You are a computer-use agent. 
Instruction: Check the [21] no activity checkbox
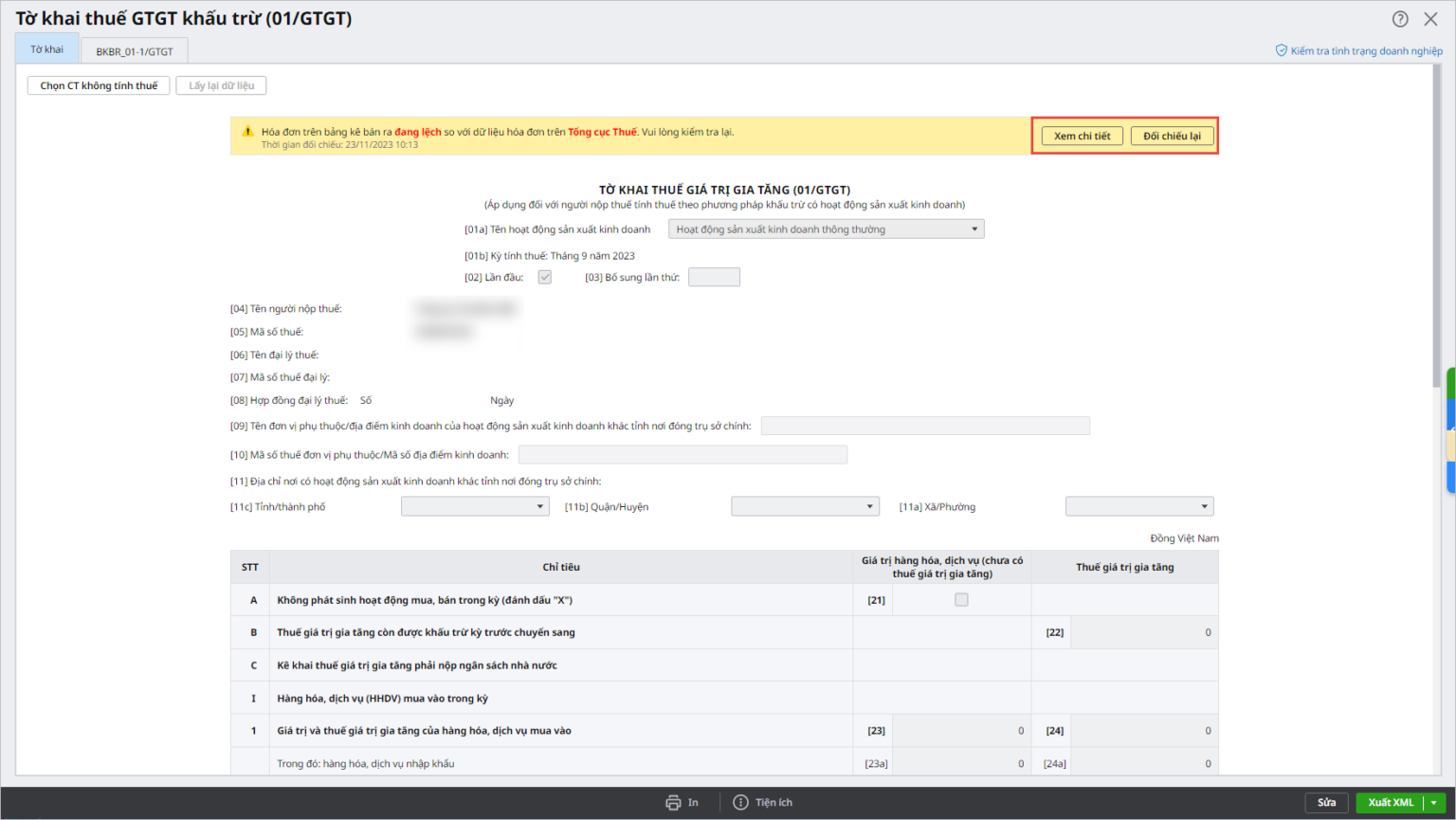tap(961, 600)
